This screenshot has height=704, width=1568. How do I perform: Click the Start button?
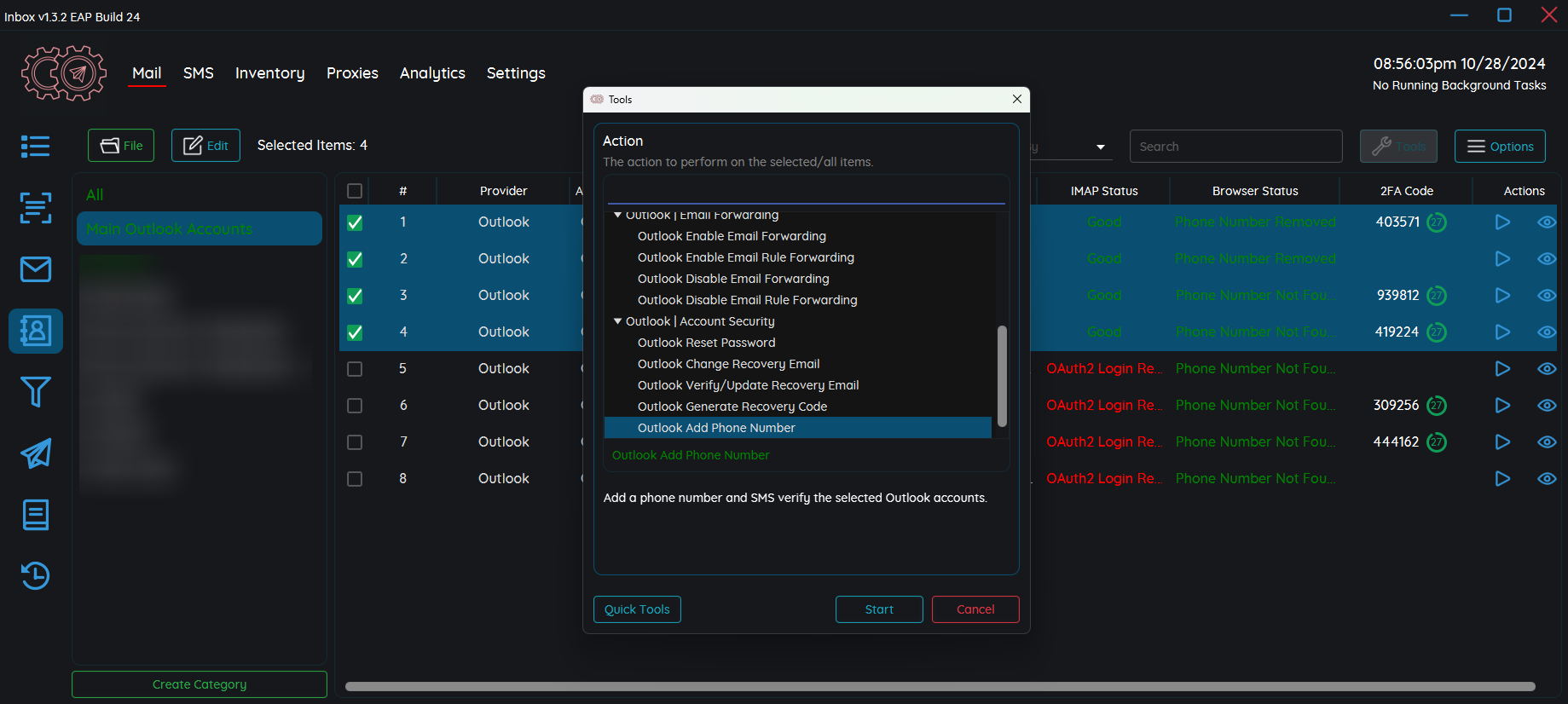(879, 609)
